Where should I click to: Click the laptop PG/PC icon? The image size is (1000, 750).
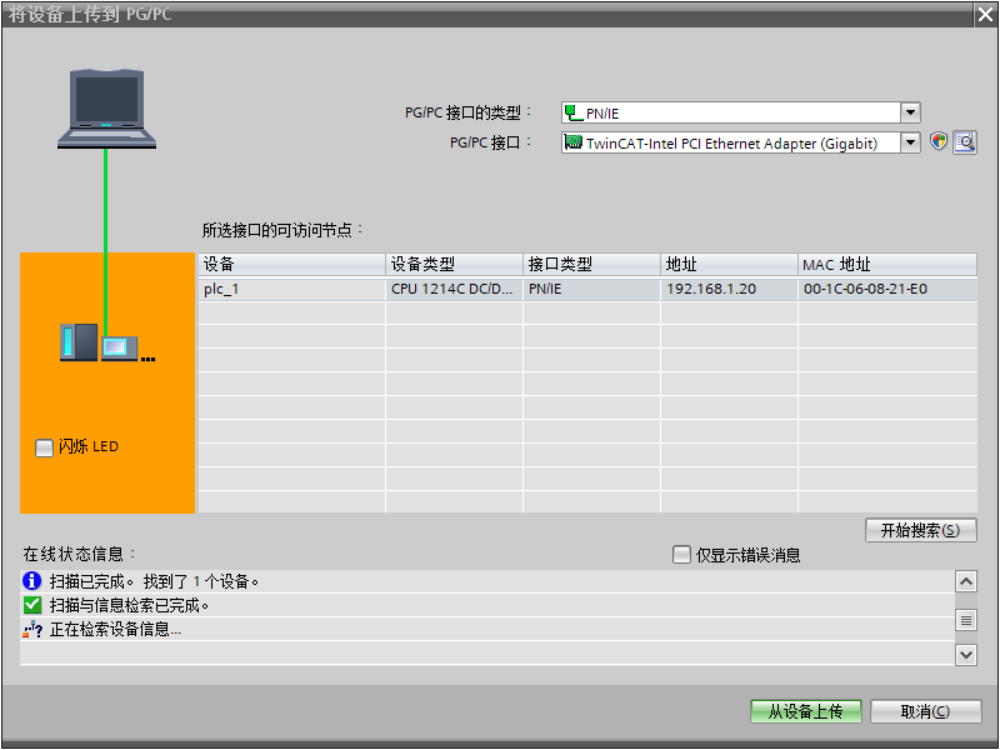(x=107, y=109)
